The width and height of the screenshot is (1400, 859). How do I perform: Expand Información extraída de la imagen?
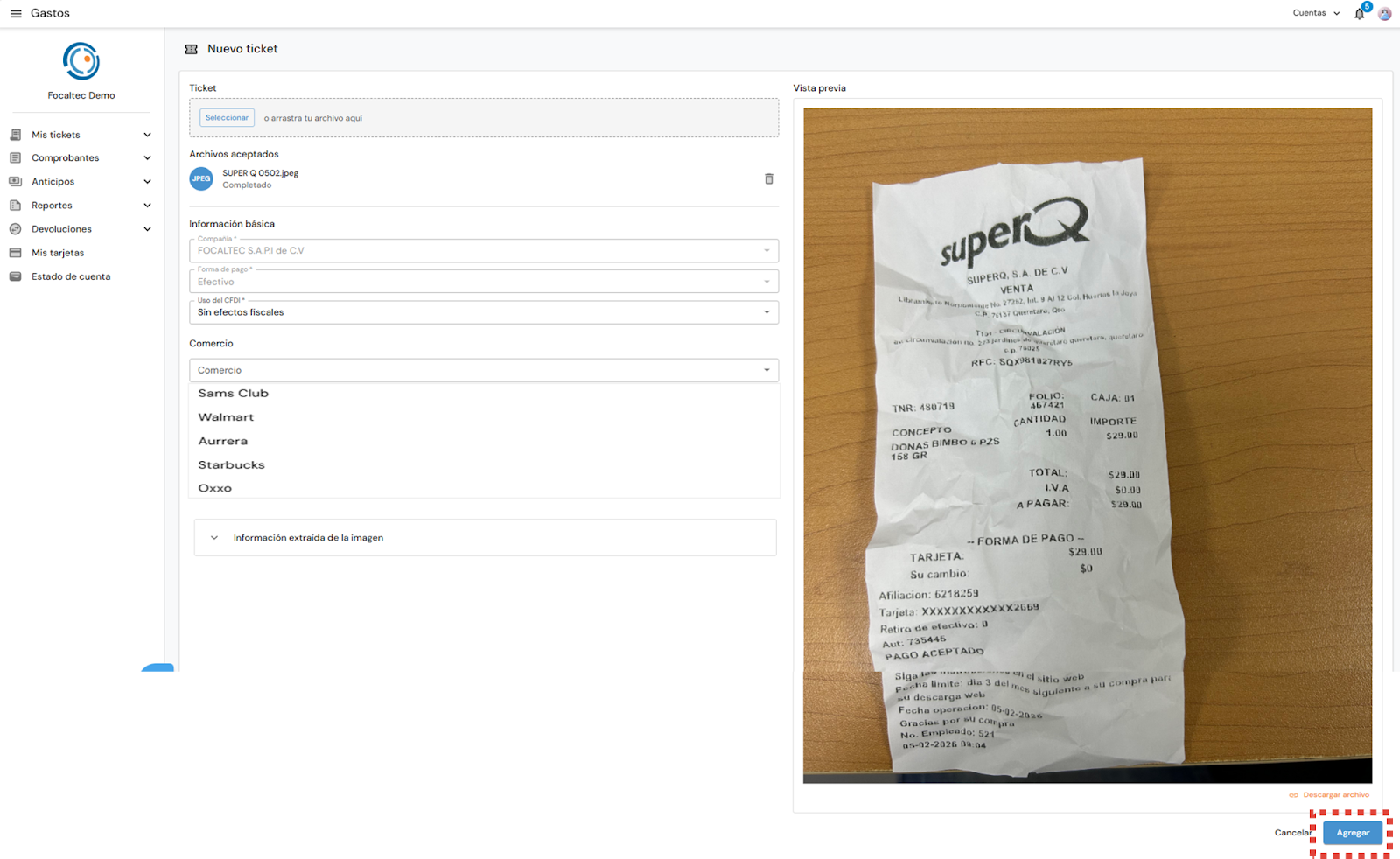pos(485,538)
